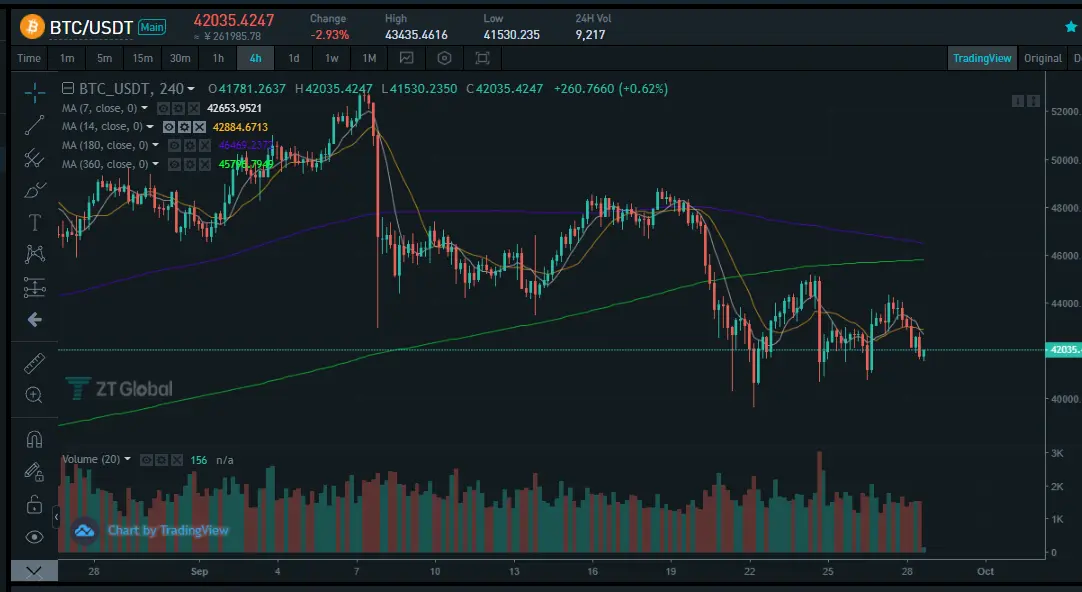
Task: Expand the BTC_USDT, 240 legend dropdown
Action: pyautogui.click(x=191, y=89)
